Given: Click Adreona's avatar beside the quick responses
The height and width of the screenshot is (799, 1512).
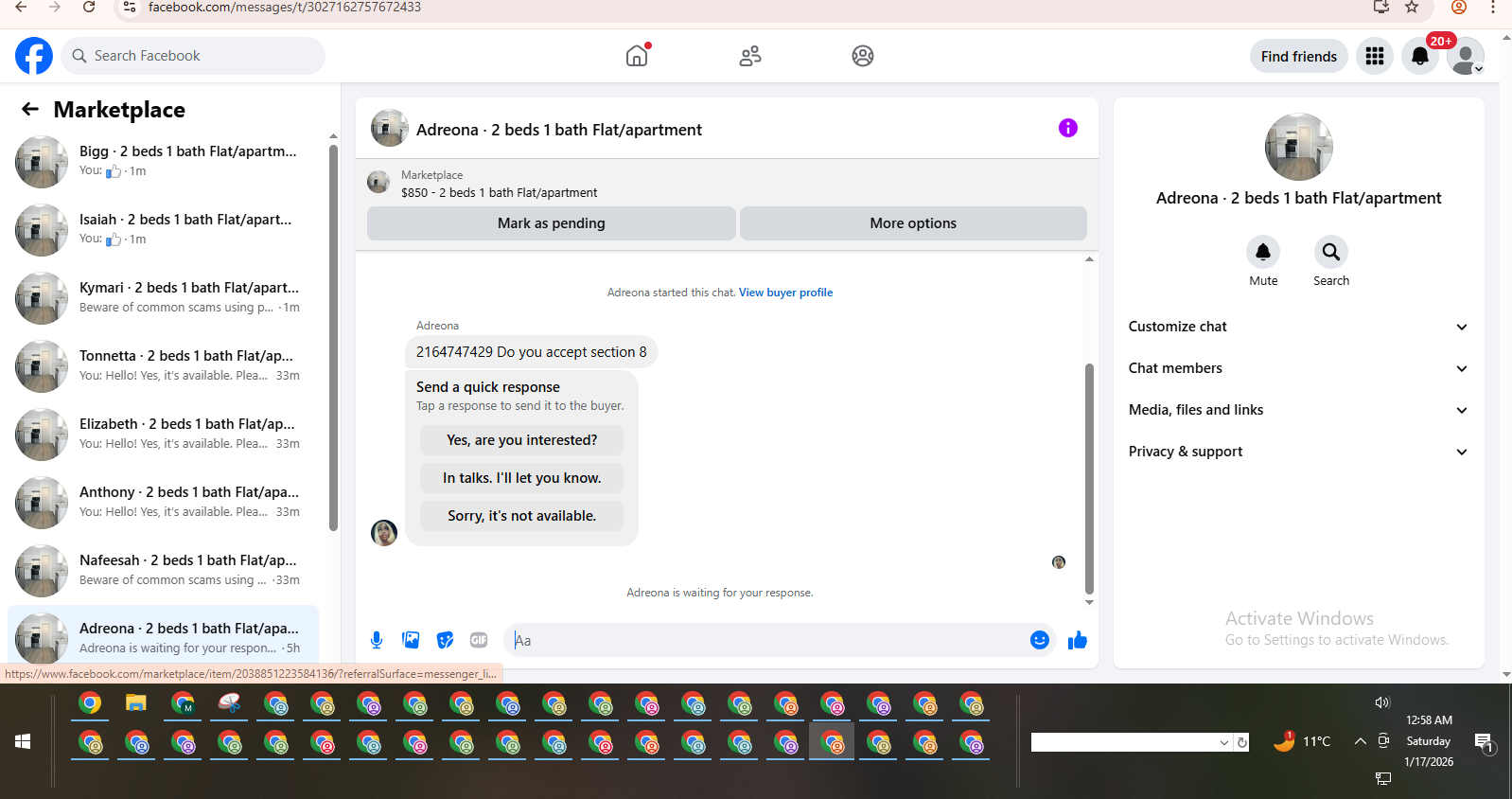Looking at the screenshot, I should coord(384,533).
